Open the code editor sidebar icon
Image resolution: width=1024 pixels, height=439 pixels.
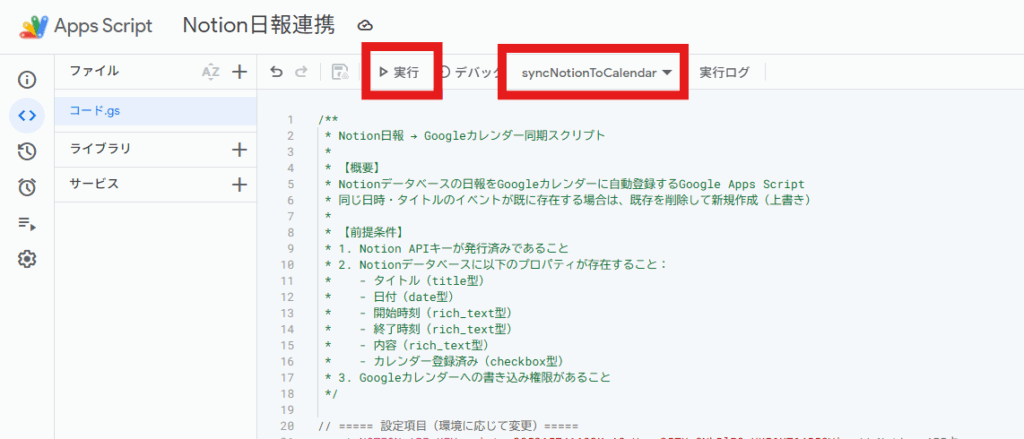point(27,116)
